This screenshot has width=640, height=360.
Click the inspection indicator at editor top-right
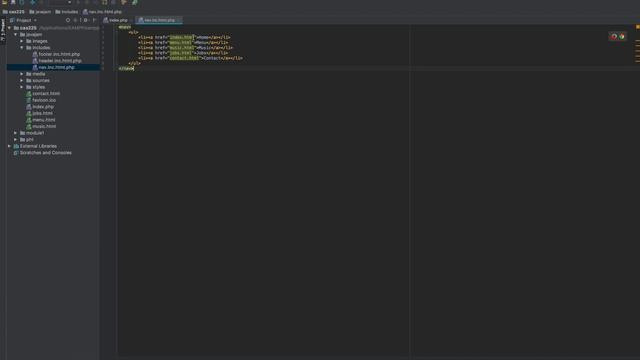point(638,27)
